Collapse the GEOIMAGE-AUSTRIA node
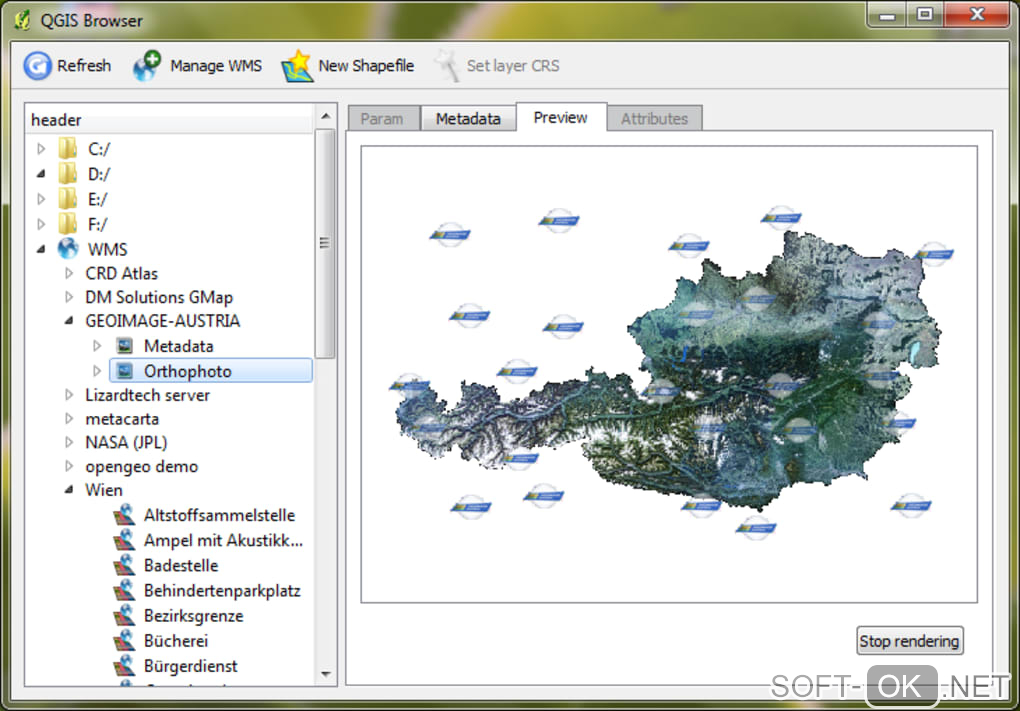 pyautogui.click(x=69, y=321)
